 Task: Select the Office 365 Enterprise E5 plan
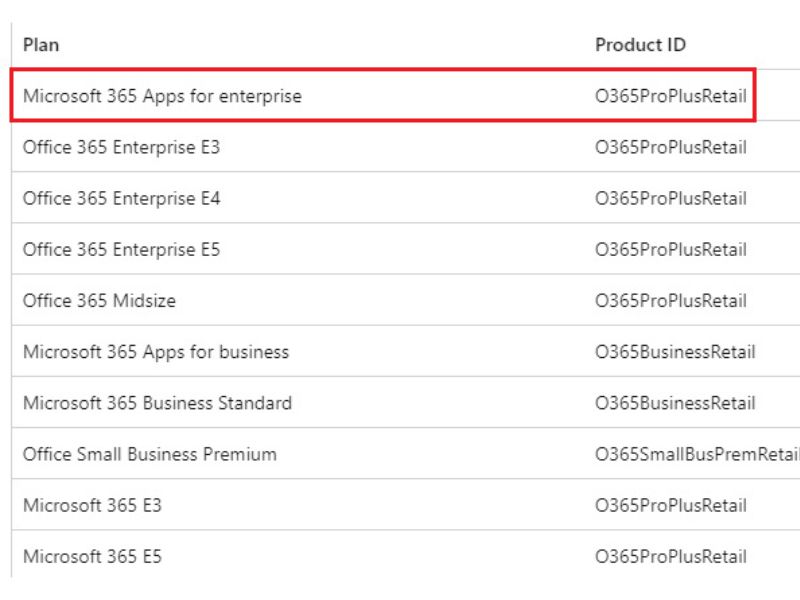coord(121,249)
